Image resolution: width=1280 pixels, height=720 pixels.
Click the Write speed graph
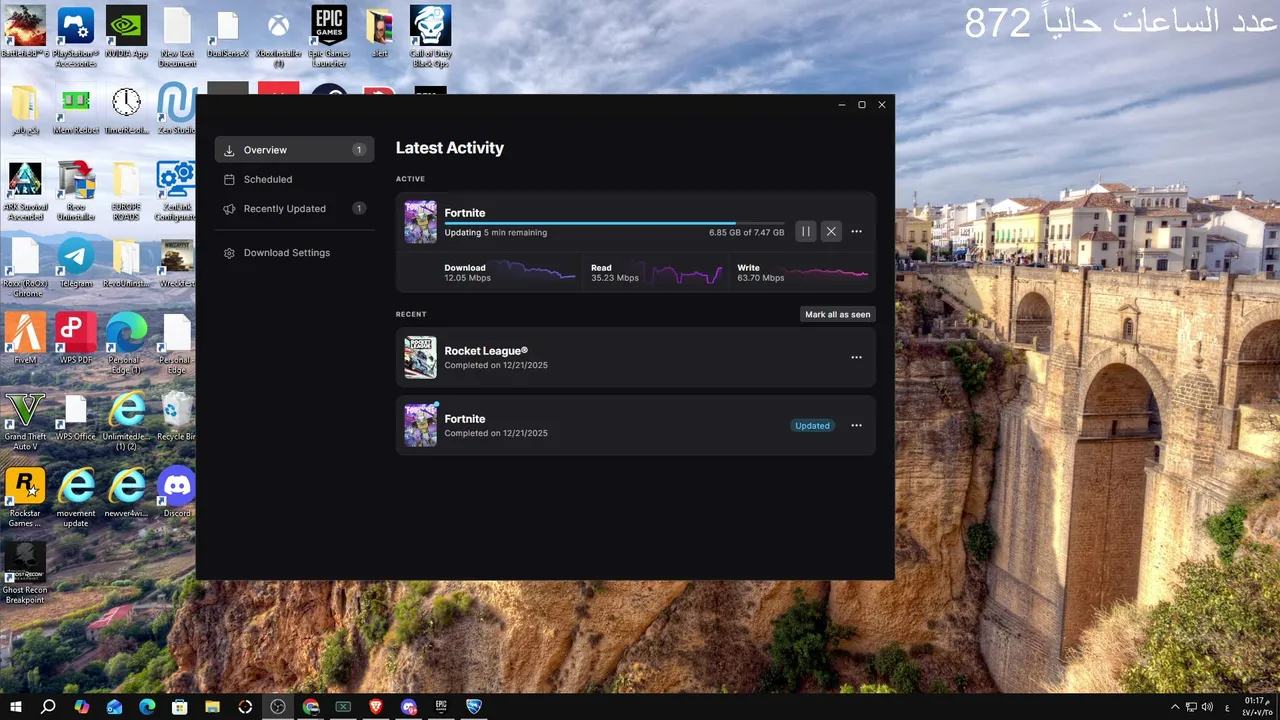tap(828, 272)
